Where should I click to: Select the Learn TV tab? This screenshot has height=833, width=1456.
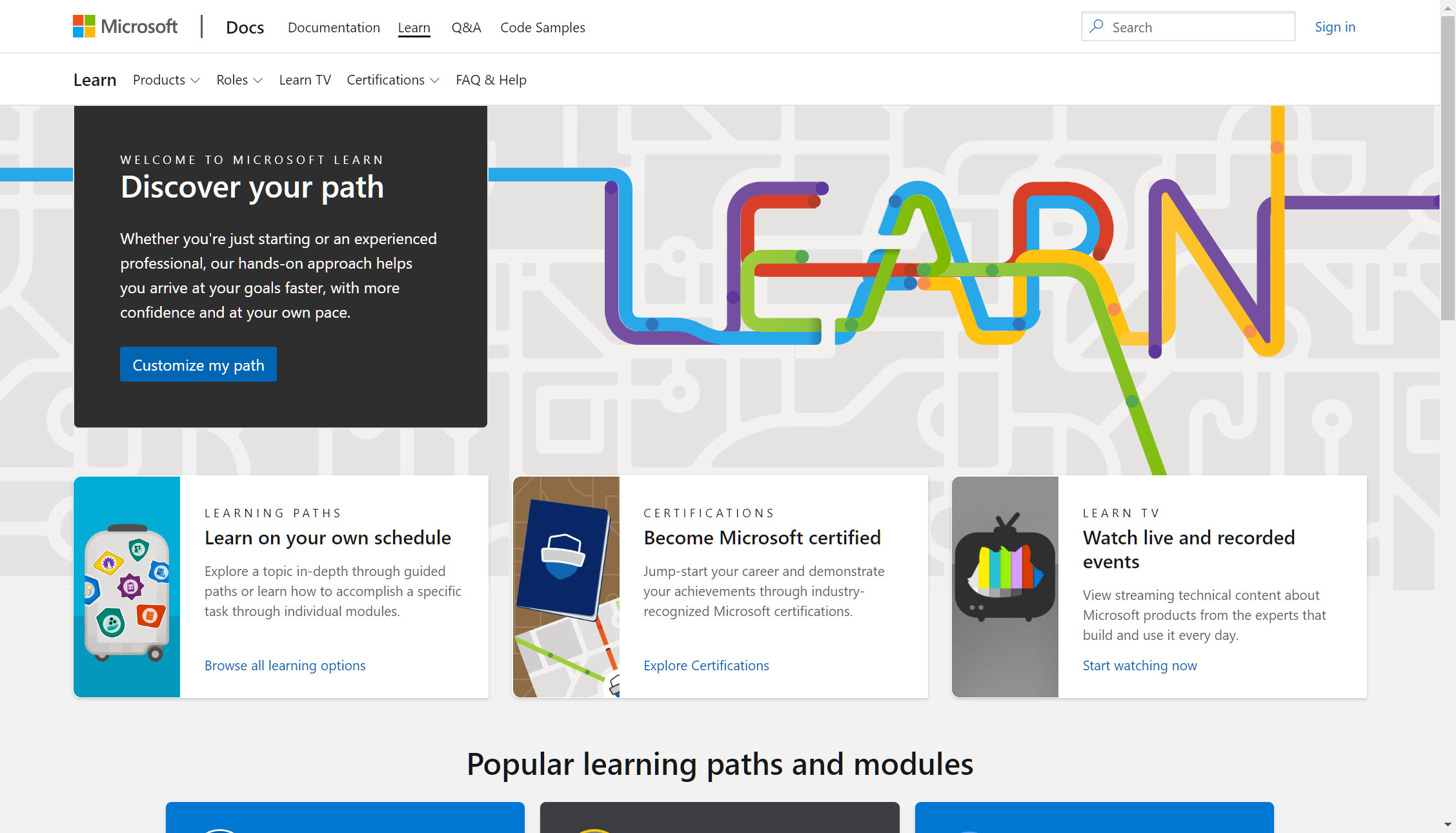tap(304, 80)
